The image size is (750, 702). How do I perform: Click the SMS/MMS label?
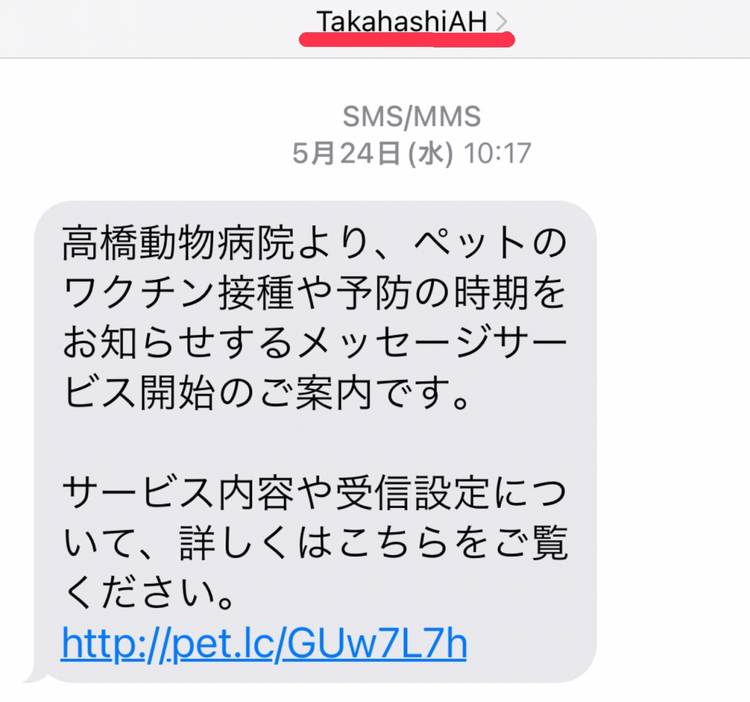pyautogui.click(x=412, y=116)
